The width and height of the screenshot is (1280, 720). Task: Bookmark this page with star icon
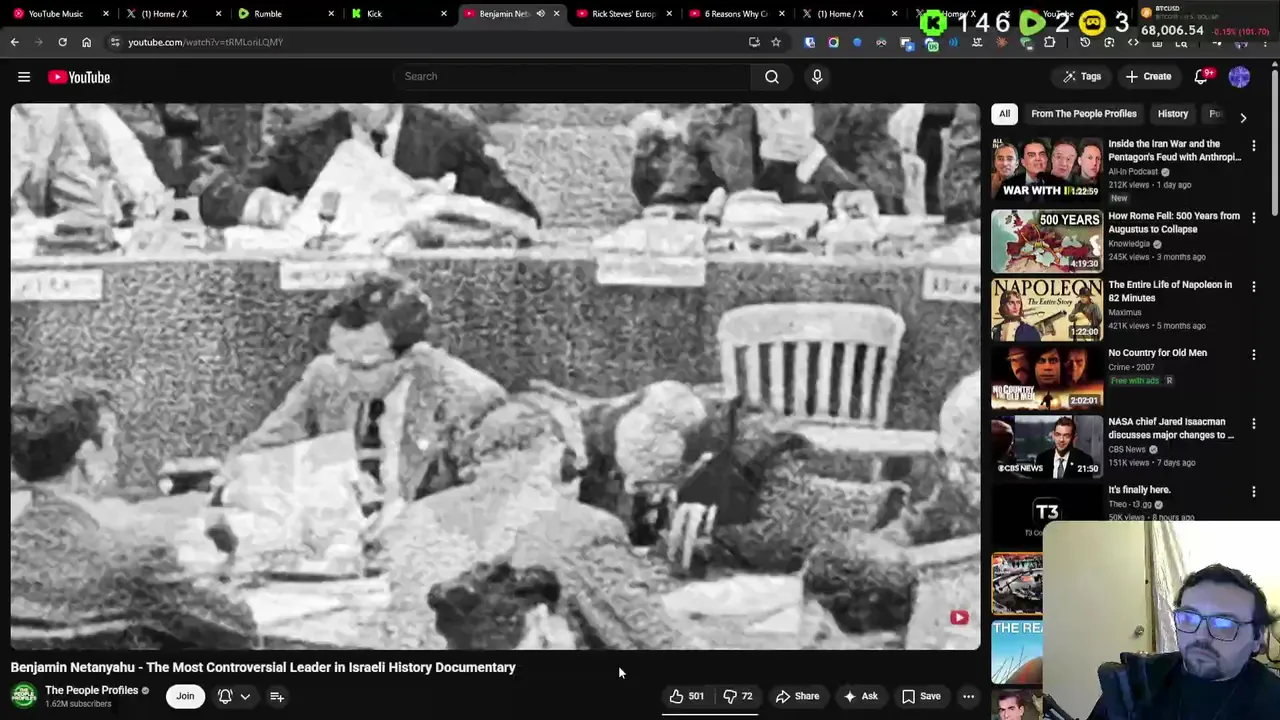(x=775, y=42)
